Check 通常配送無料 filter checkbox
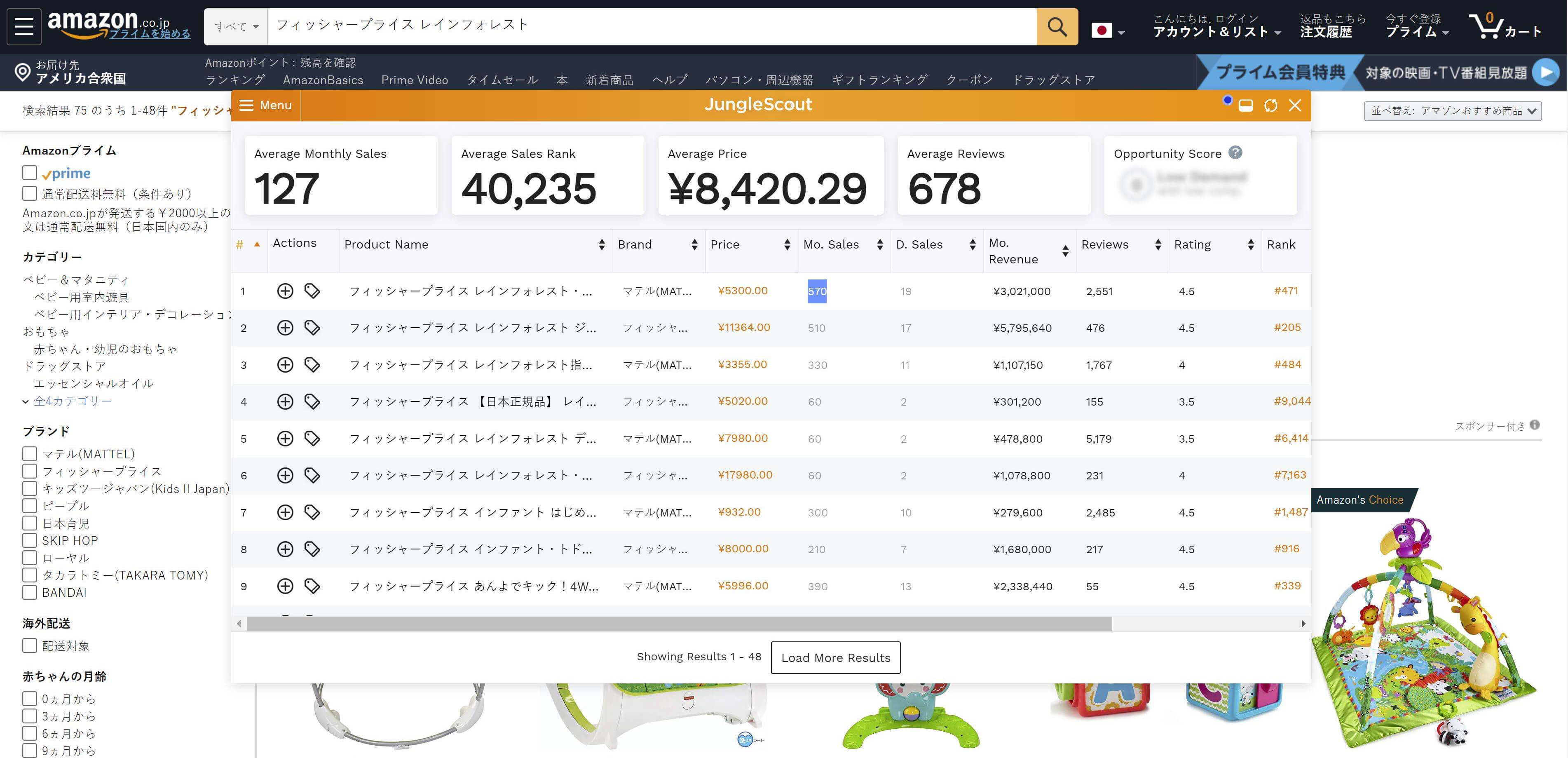Image resolution: width=1568 pixels, height=758 pixels. (x=29, y=194)
